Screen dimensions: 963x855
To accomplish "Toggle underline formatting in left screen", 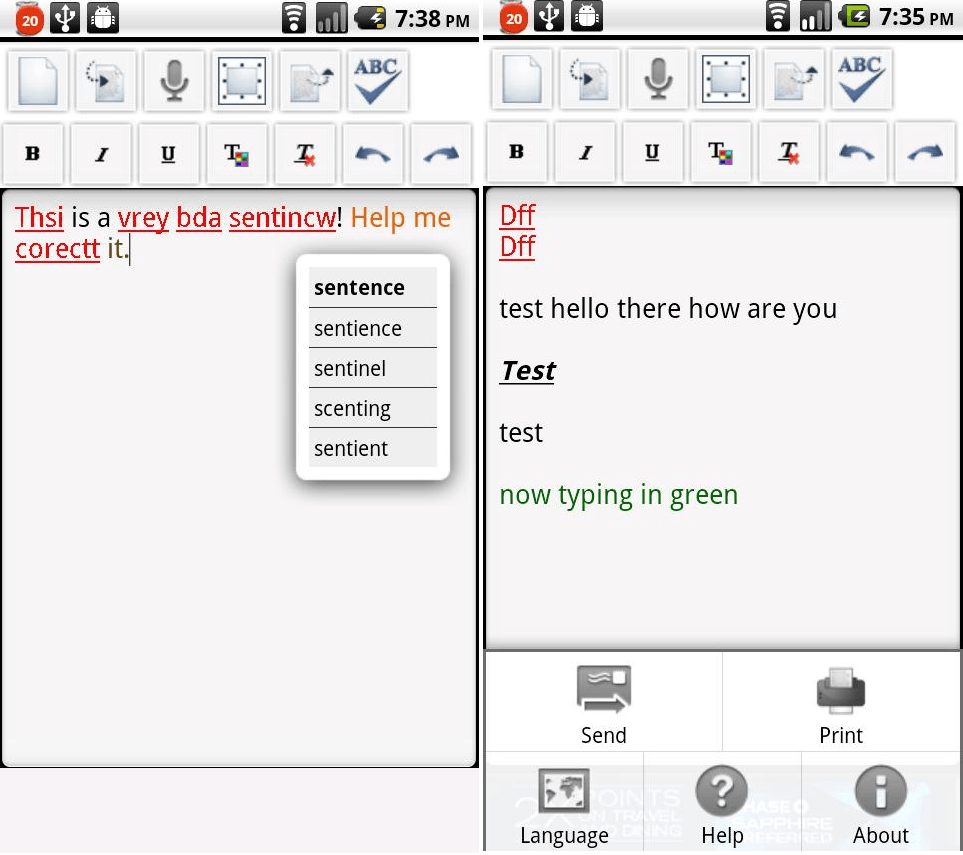I will [x=169, y=154].
